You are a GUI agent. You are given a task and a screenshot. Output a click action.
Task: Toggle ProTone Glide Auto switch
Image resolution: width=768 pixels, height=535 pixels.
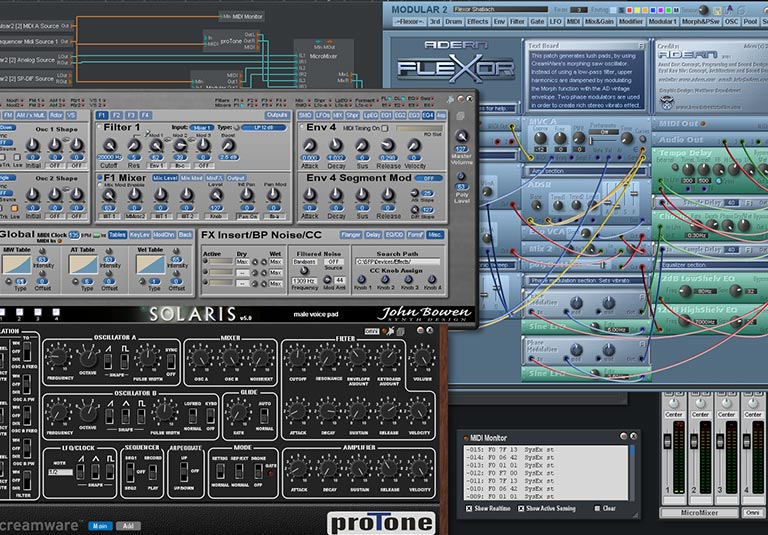point(264,415)
